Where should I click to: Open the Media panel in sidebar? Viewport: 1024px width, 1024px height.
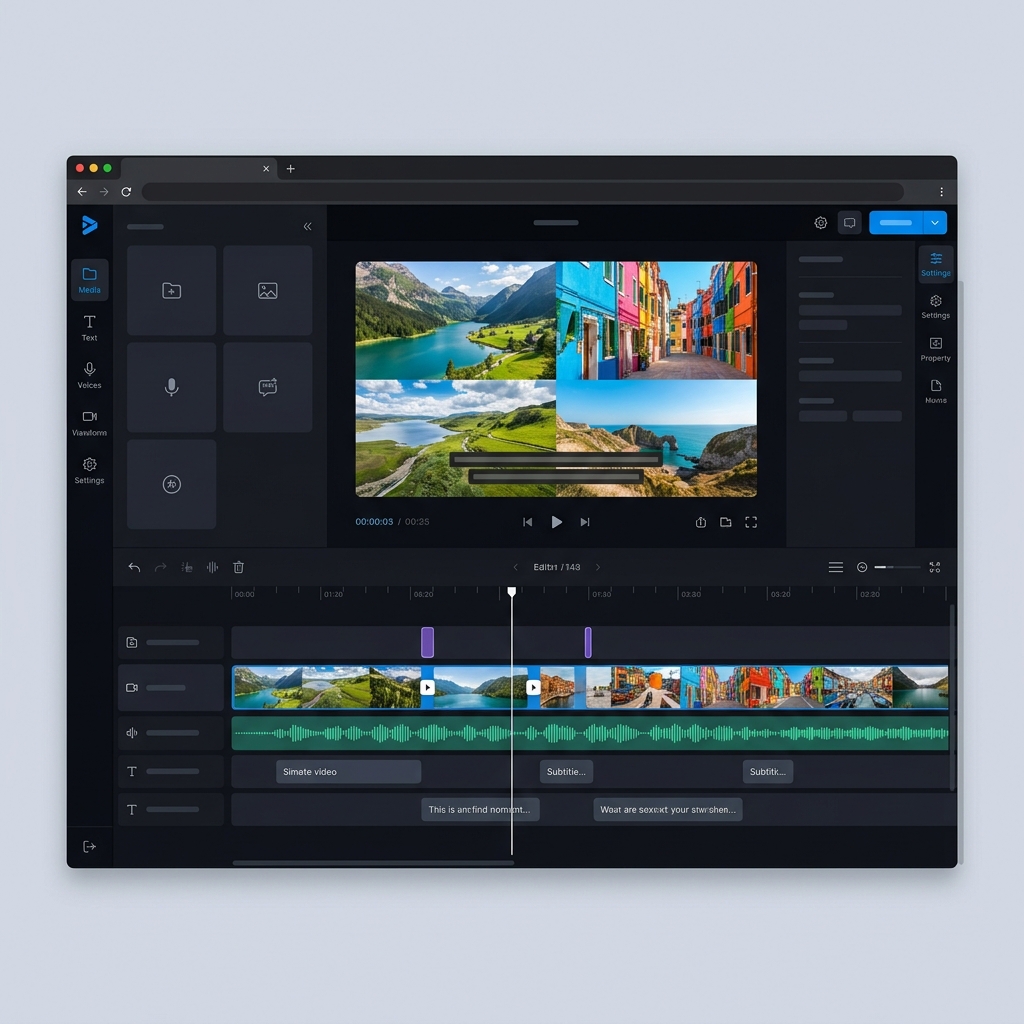(89, 280)
